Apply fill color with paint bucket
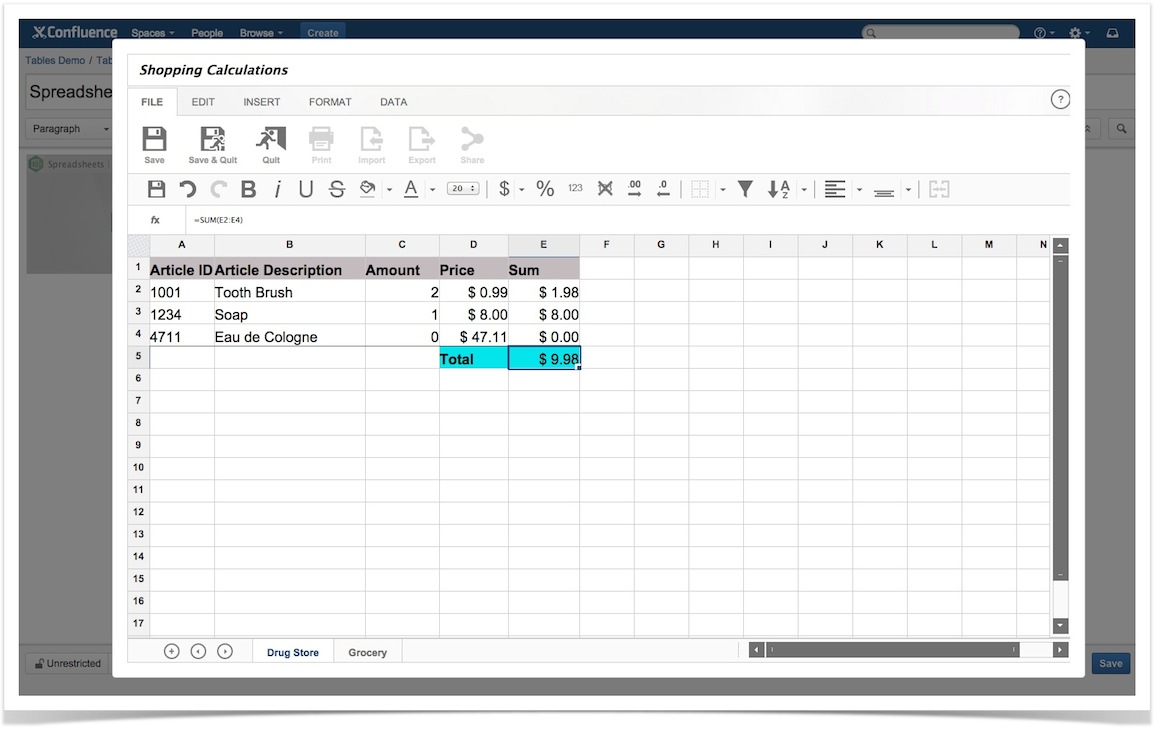 pos(368,189)
